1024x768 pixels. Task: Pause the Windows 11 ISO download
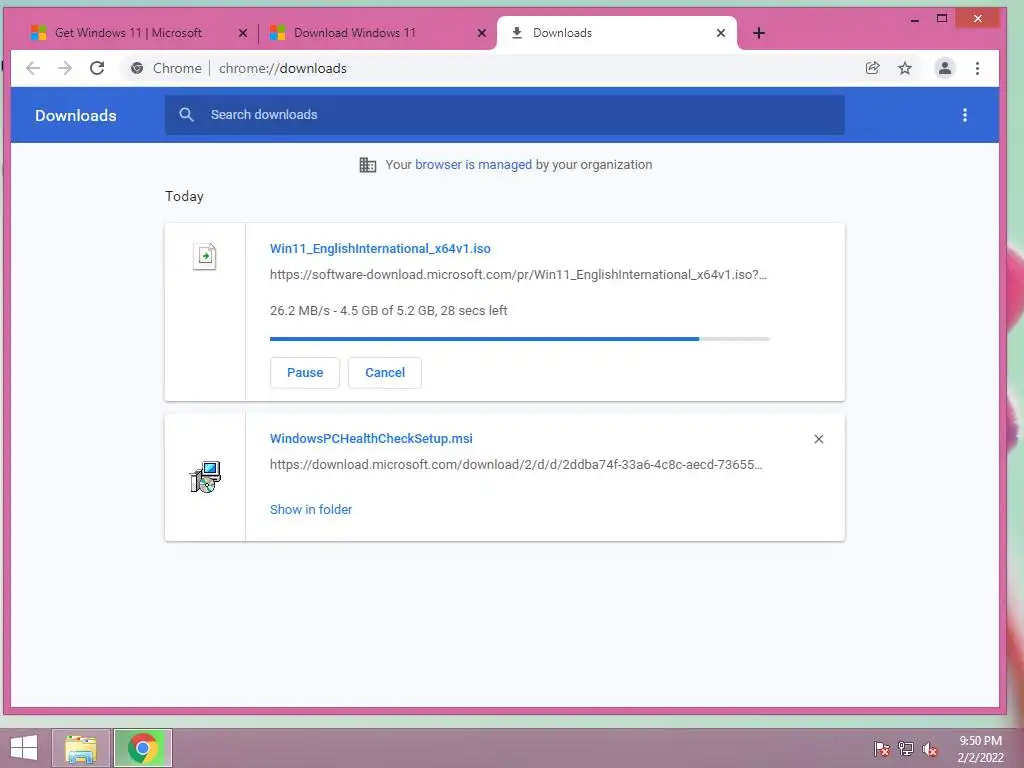(305, 373)
